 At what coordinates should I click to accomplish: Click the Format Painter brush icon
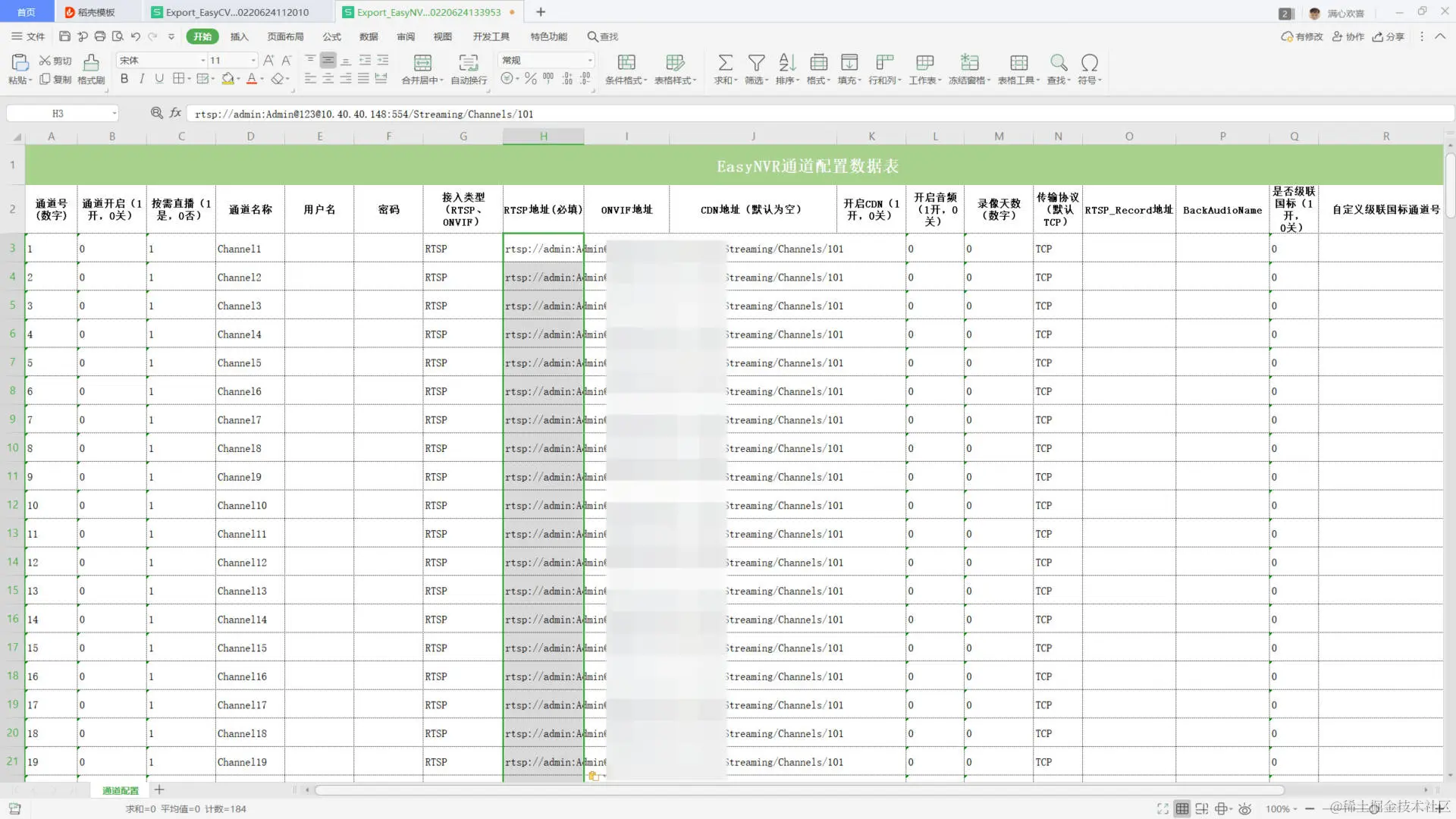(x=91, y=63)
